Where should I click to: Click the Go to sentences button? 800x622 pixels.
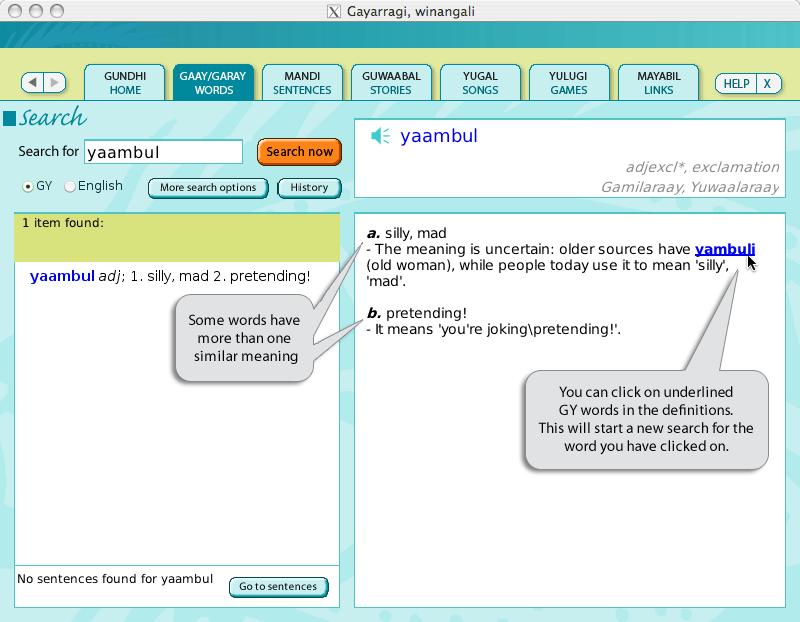click(x=278, y=587)
